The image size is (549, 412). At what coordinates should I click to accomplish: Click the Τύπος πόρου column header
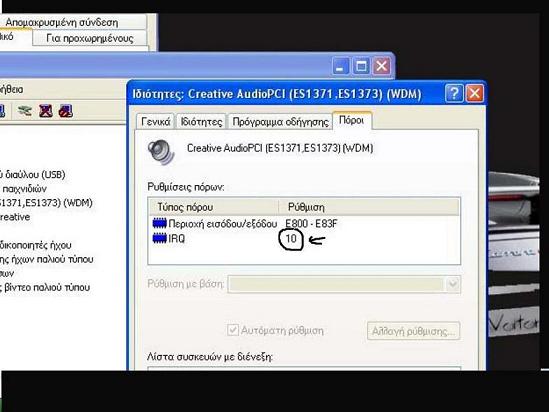(x=214, y=207)
